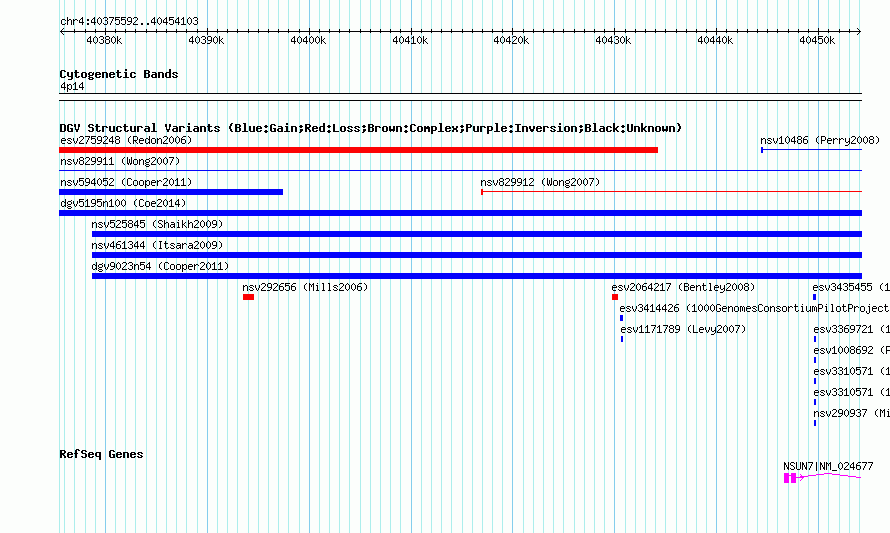Open the nsv829911 (Wong2007) label

[120, 161]
